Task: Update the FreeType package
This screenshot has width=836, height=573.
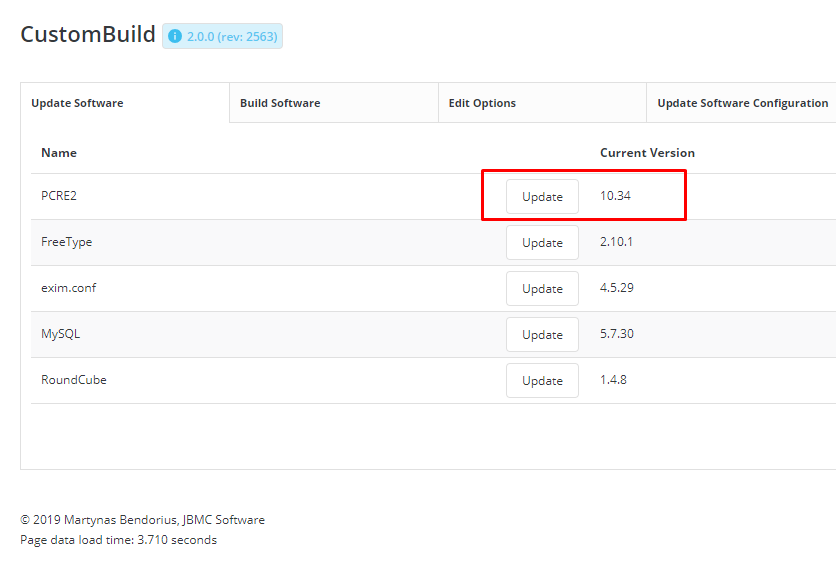Action: (x=542, y=243)
